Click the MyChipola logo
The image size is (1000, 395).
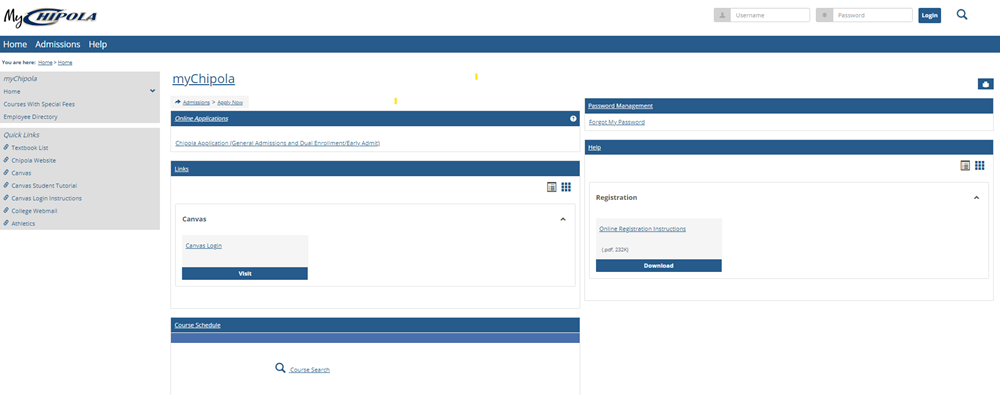[x=50, y=17]
